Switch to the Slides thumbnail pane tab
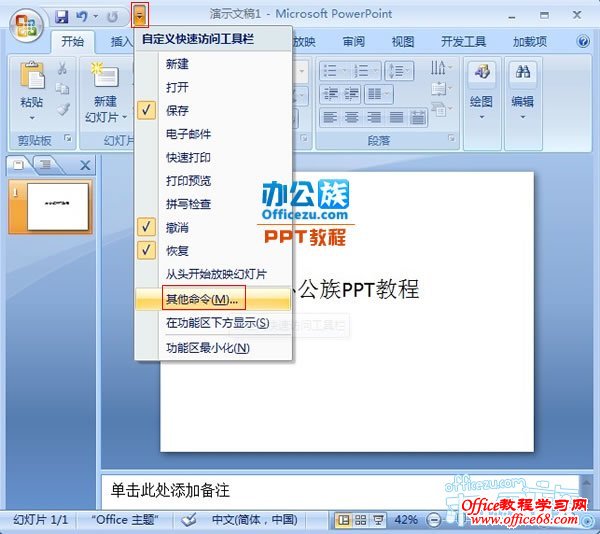Viewport: 600px width, 534px height. (x=18, y=164)
